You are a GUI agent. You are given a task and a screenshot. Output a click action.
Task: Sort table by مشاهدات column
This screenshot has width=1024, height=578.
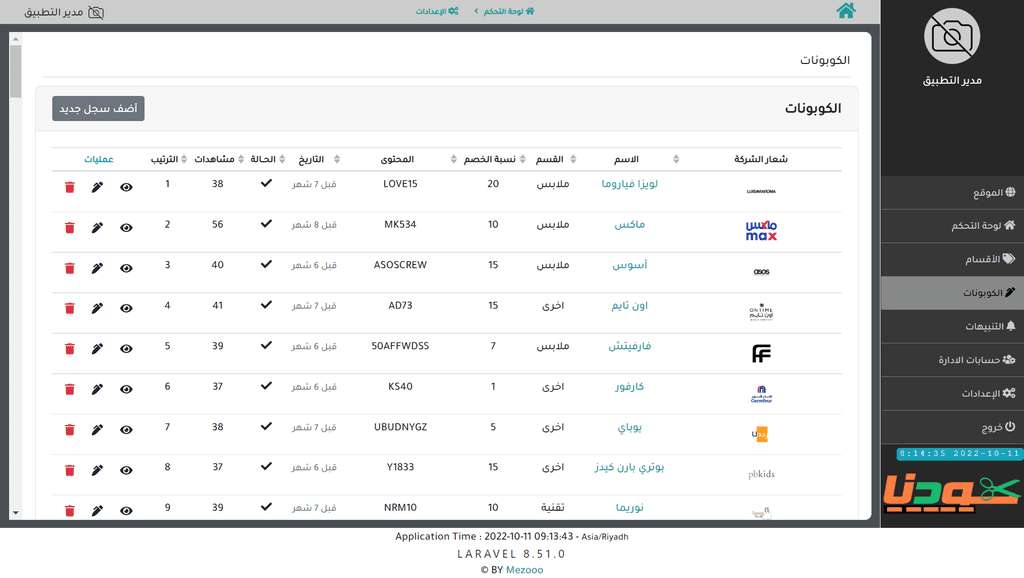(x=241, y=159)
